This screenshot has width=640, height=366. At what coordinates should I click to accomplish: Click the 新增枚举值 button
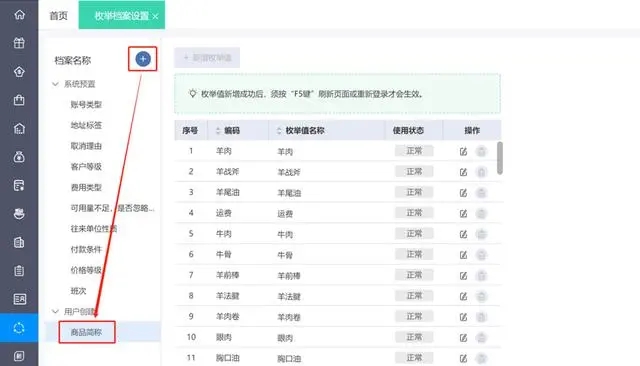(x=207, y=58)
